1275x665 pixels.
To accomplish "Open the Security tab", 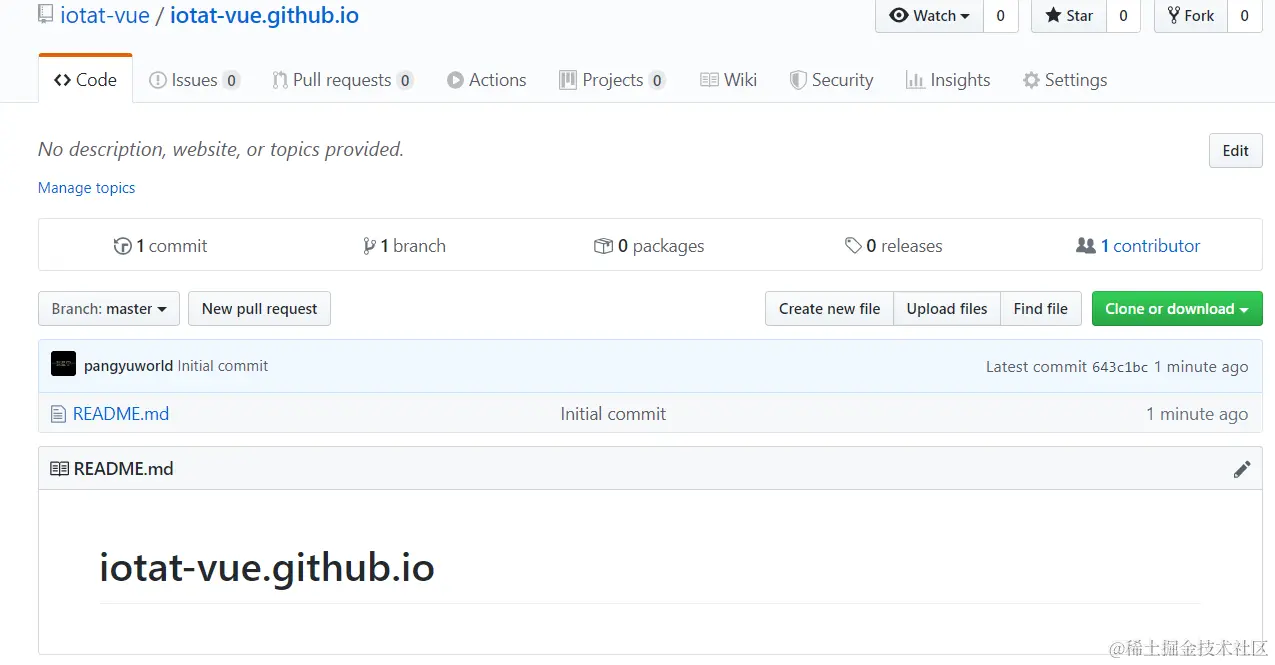I will (831, 80).
